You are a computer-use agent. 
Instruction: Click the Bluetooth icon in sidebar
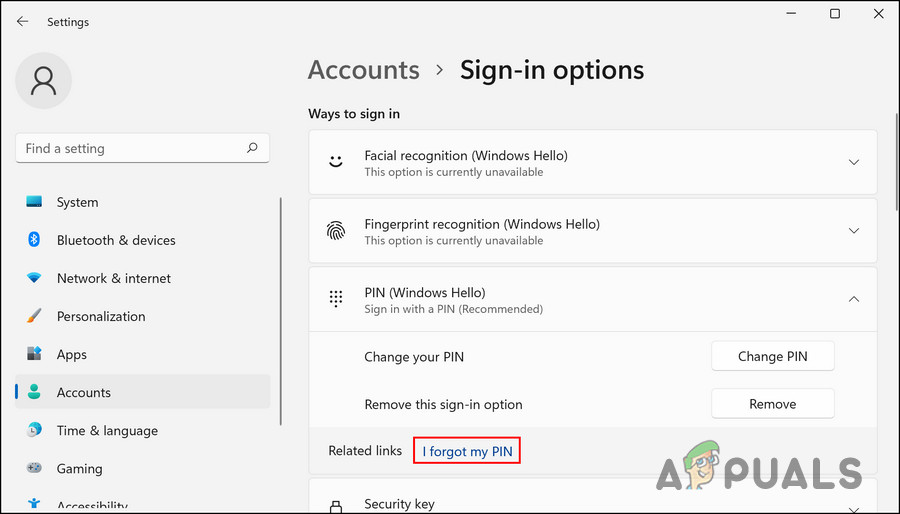pyautogui.click(x=34, y=240)
